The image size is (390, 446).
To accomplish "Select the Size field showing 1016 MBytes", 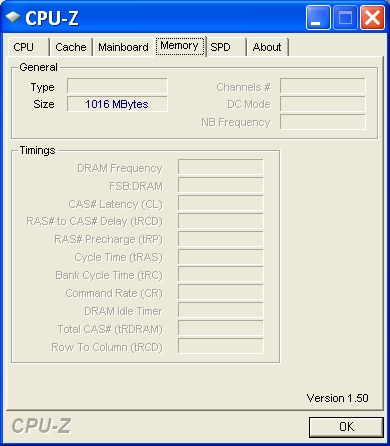I will pyautogui.click(x=117, y=104).
